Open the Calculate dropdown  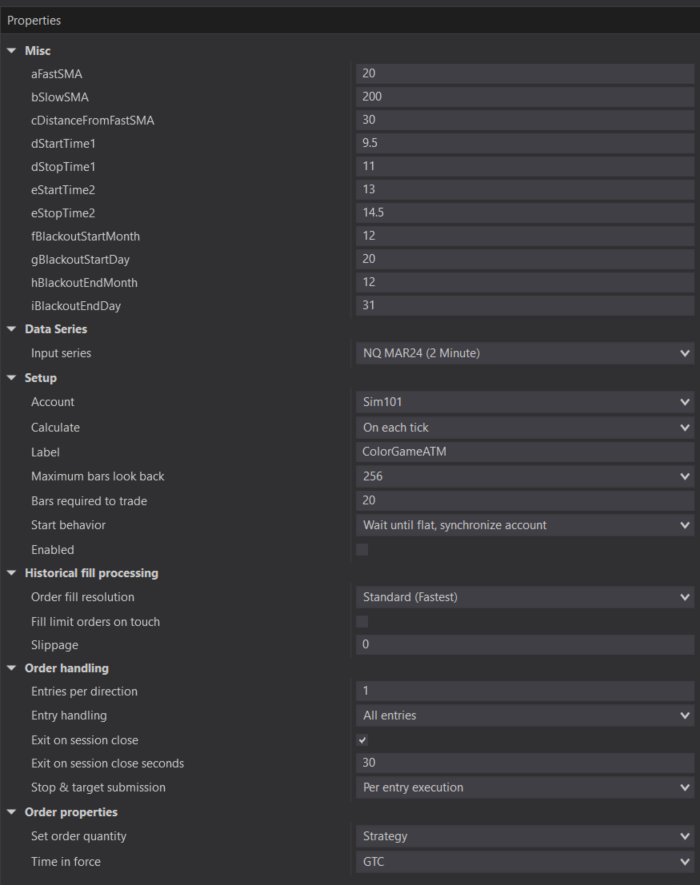point(524,427)
